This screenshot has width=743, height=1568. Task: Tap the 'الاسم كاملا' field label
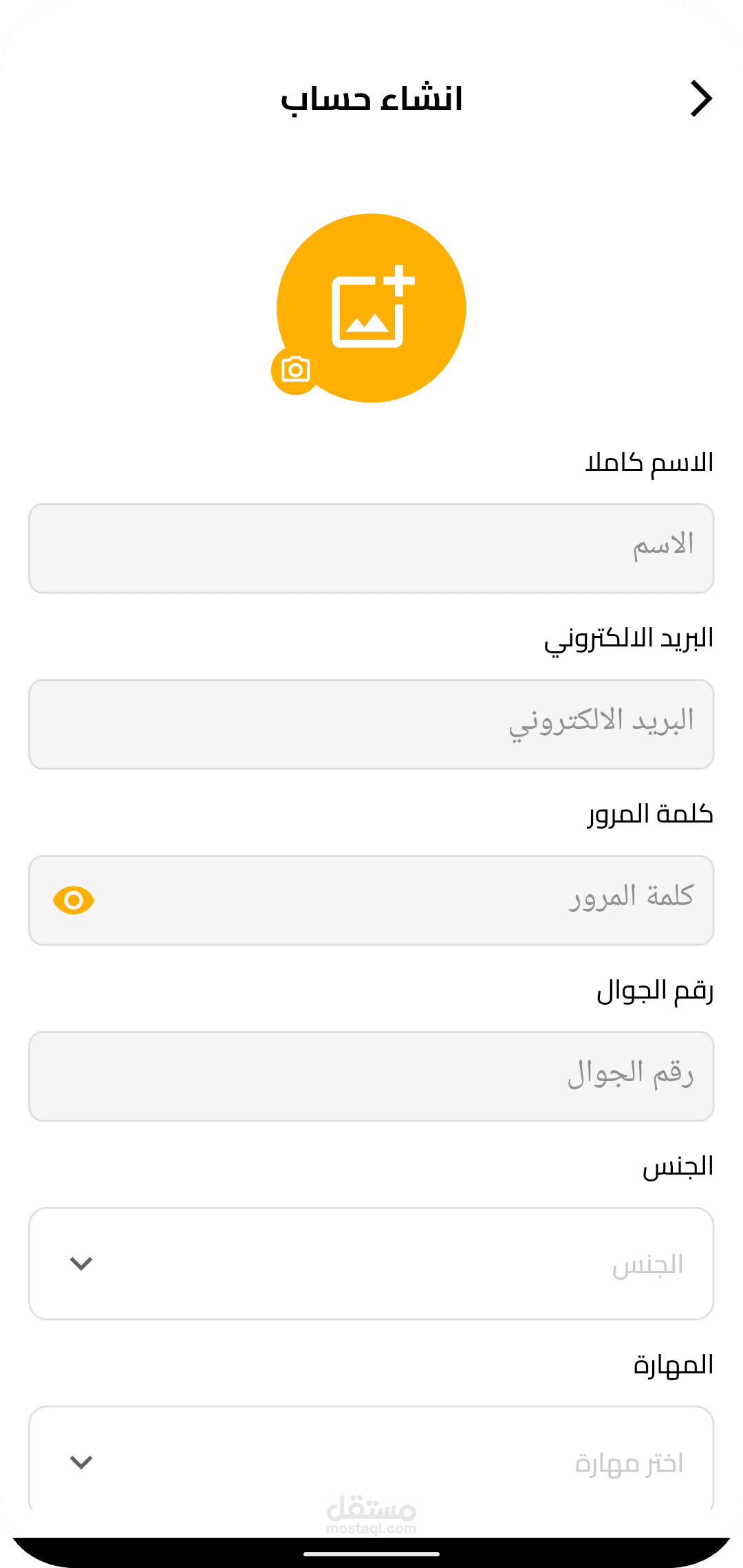pyautogui.click(x=649, y=463)
